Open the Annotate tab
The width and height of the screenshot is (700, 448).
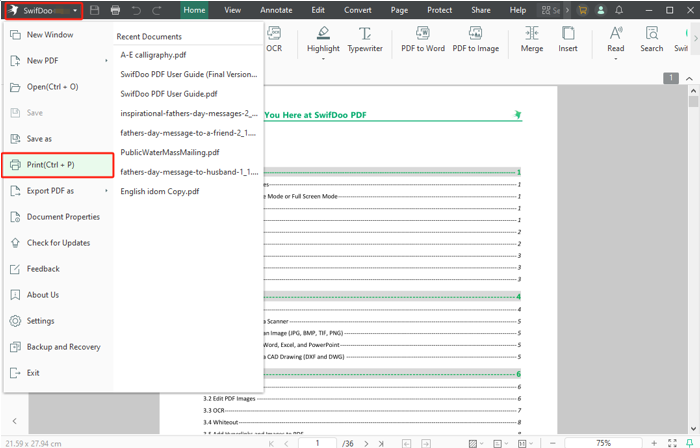tap(276, 10)
